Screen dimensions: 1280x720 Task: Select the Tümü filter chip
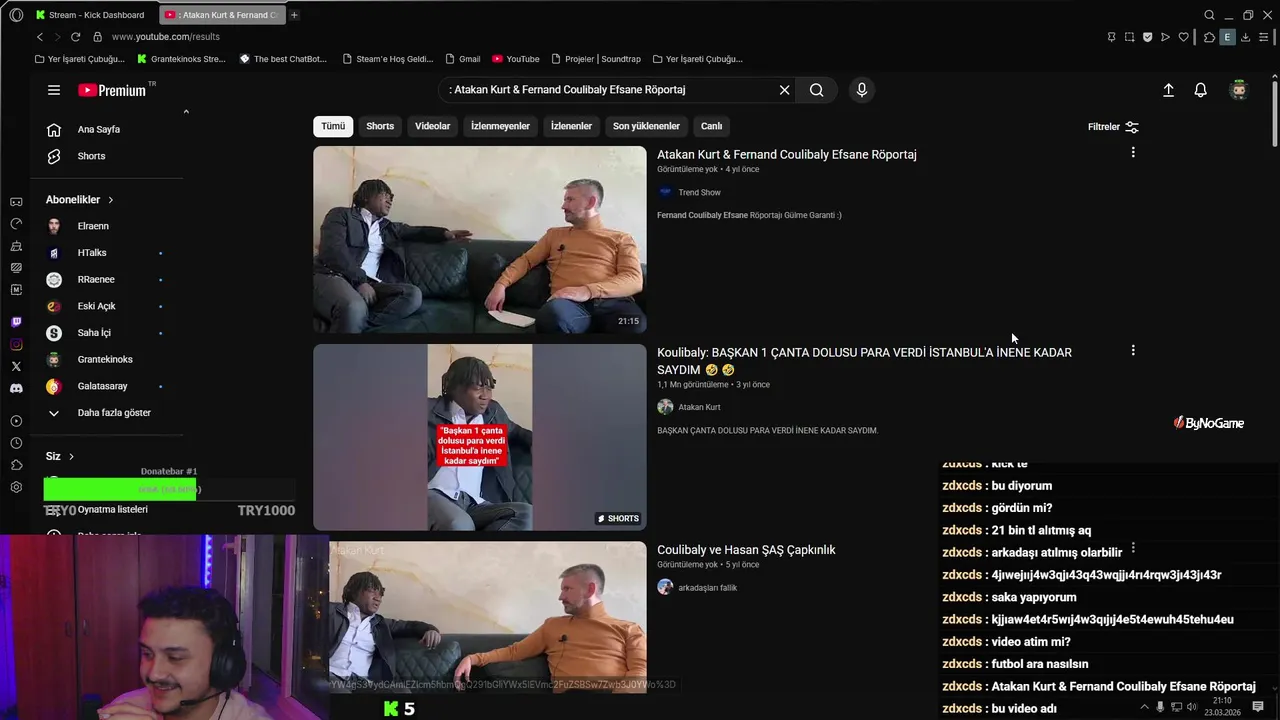click(333, 126)
